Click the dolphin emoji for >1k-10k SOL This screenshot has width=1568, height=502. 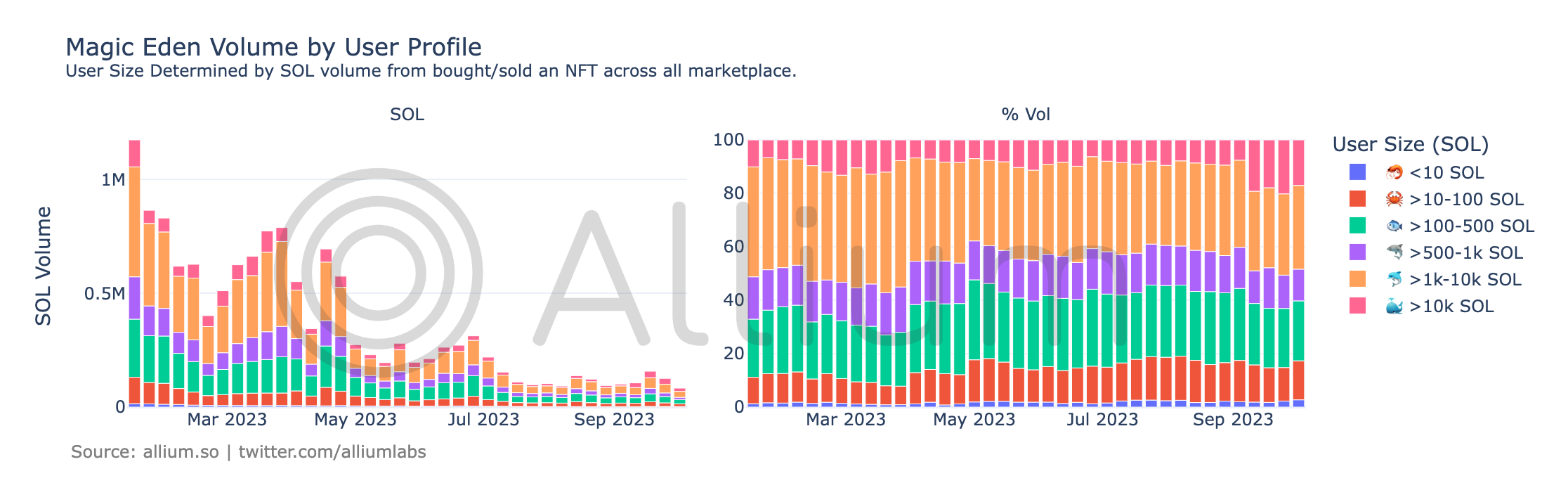1394,279
